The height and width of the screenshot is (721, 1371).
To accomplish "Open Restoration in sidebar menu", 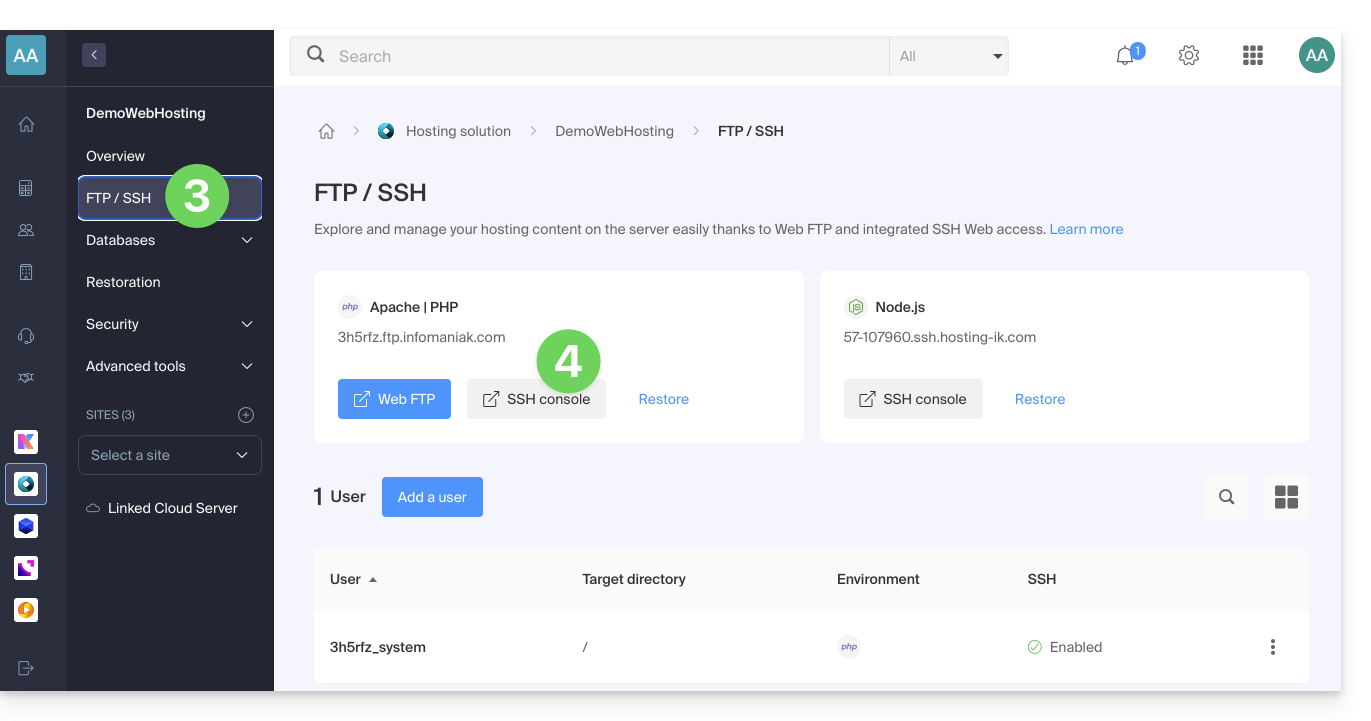I will [x=123, y=282].
